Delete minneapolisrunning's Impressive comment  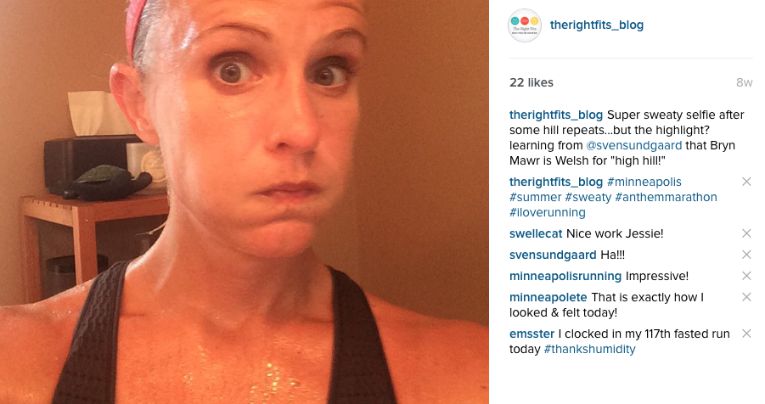[x=746, y=276]
